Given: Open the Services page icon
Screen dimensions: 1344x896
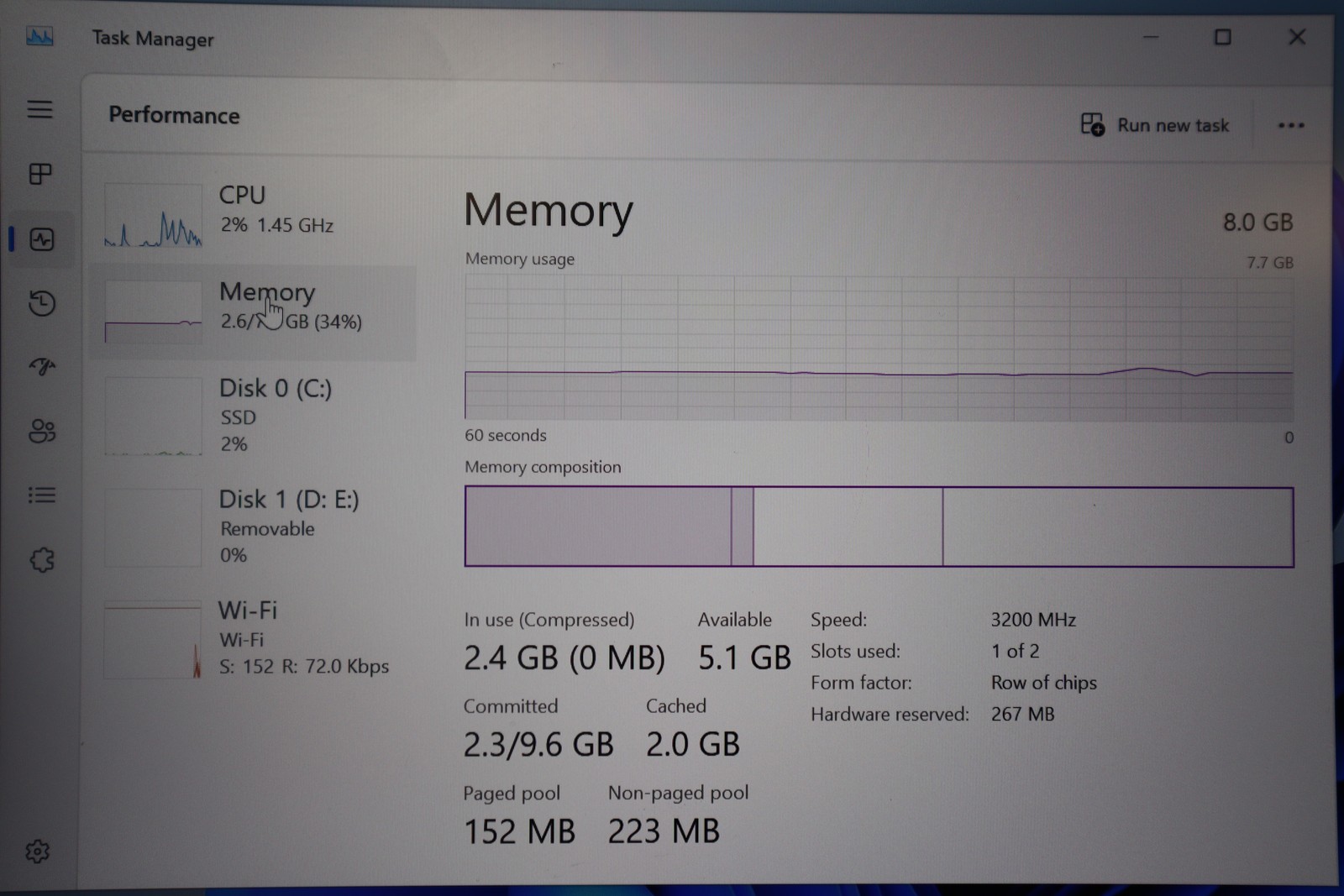Looking at the screenshot, I should 42,560.
